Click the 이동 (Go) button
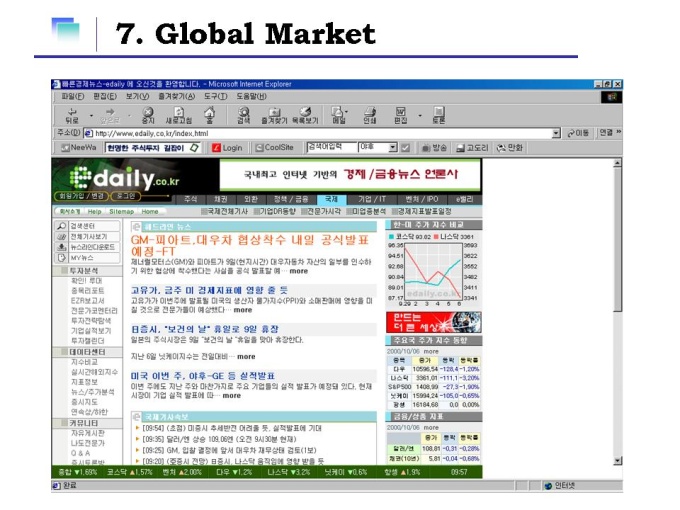The height and width of the screenshot is (510, 680). [x=578, y=133]
